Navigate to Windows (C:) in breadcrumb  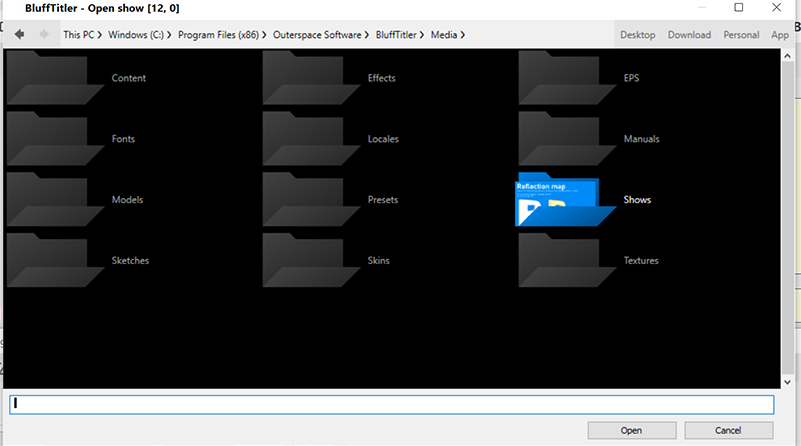[x=136, y=35]
